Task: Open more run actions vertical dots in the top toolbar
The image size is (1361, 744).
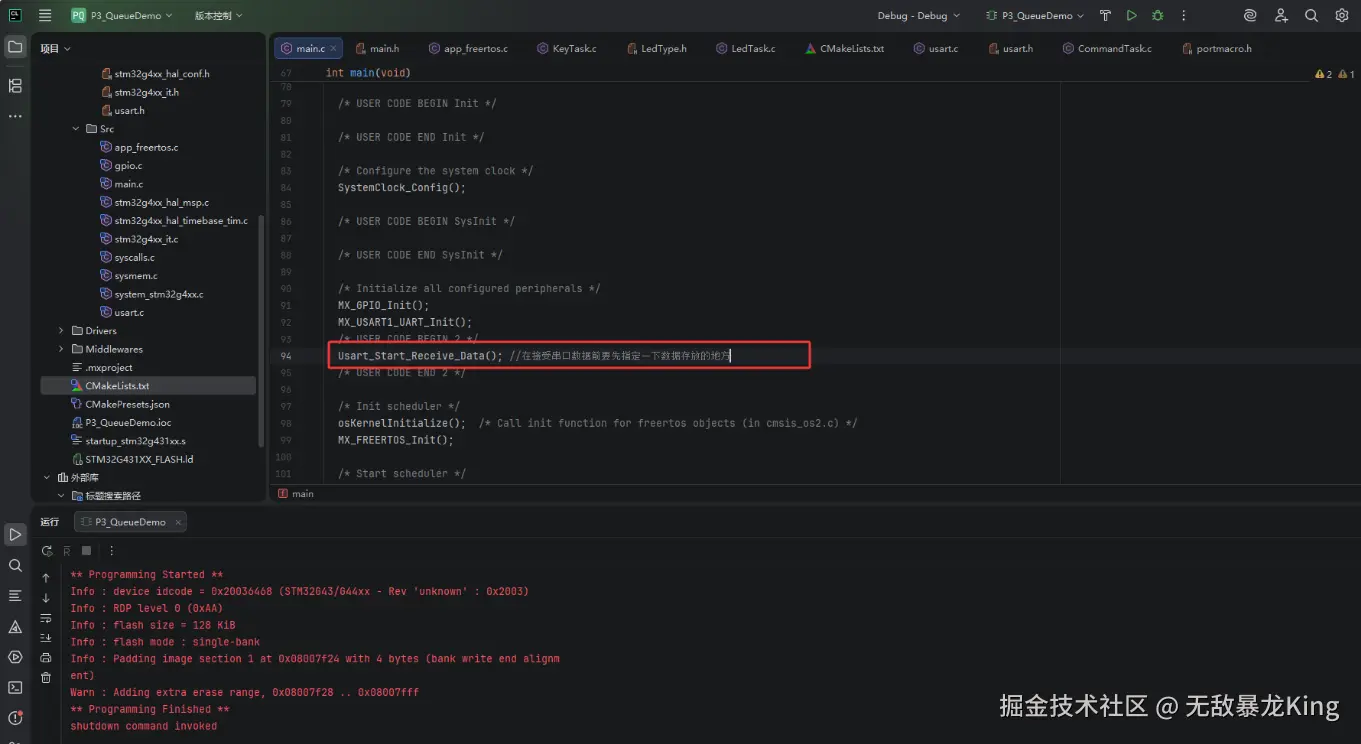Action: click(1184, 15)
